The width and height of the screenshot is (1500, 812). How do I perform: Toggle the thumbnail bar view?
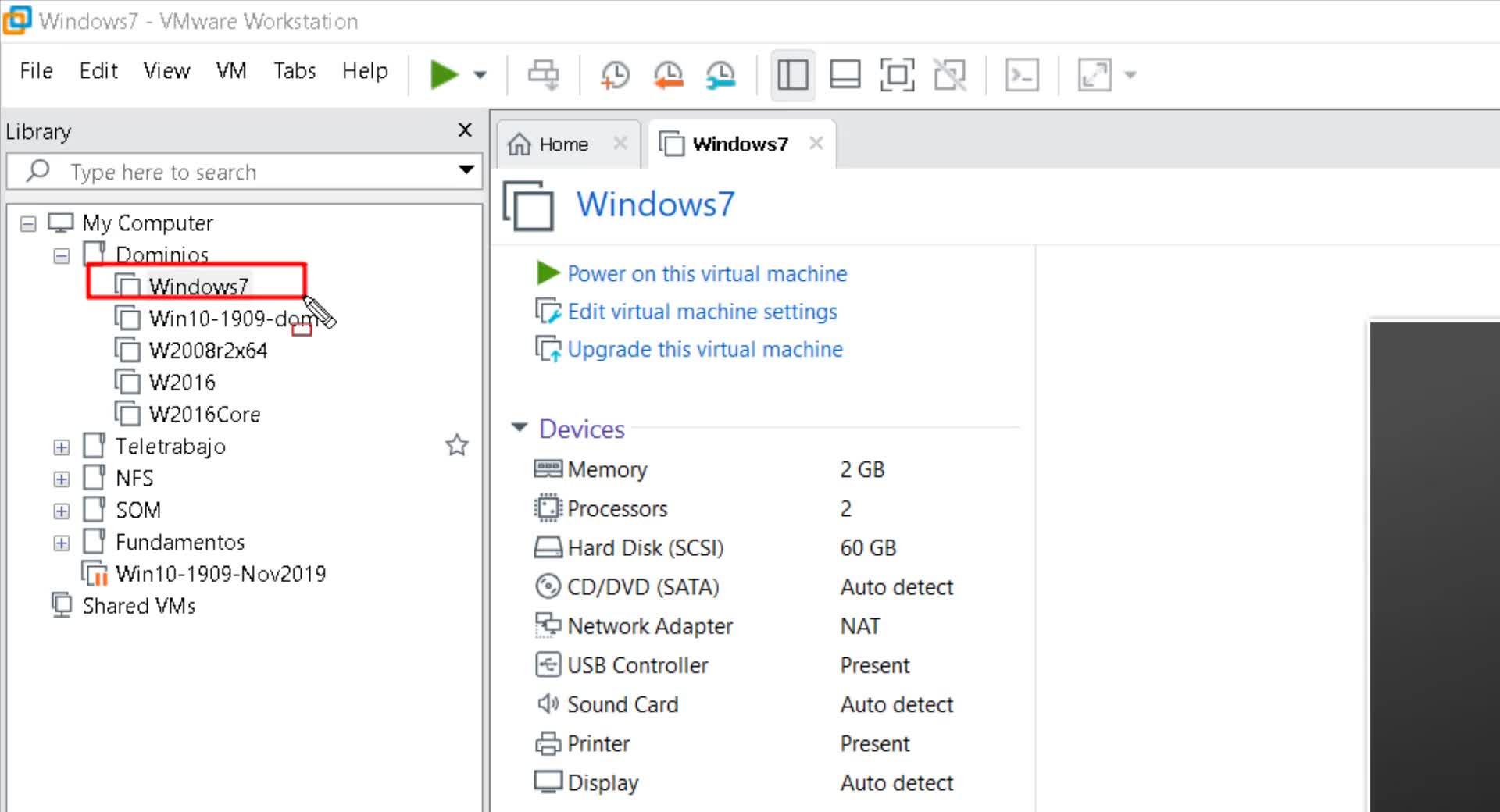pyautogui.click(x=845, y=75)
